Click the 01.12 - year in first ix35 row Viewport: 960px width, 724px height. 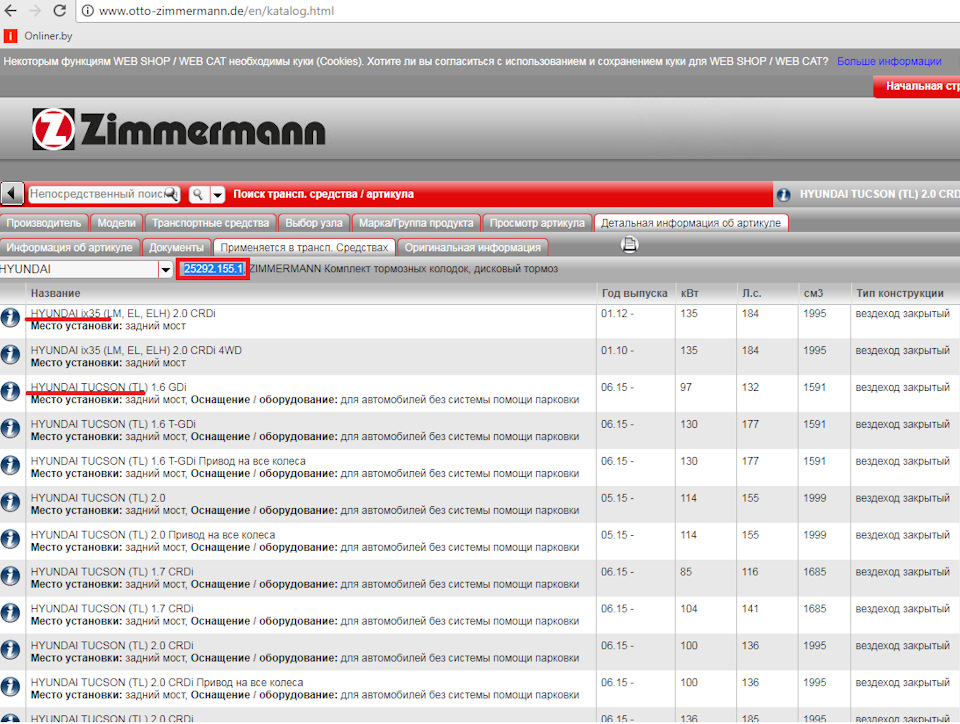617,313
